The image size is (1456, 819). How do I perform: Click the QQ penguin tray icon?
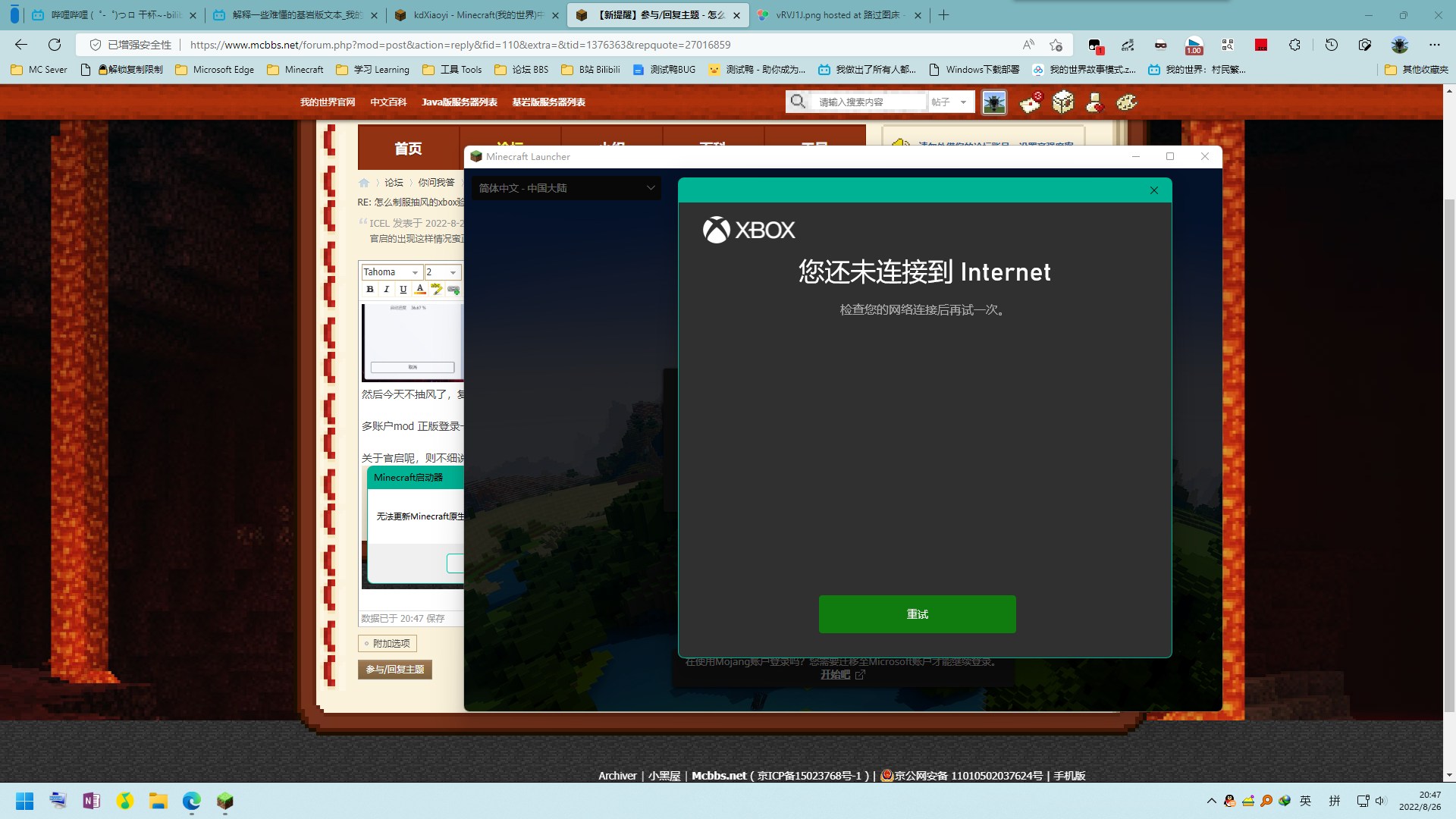tap(1229, 801)
